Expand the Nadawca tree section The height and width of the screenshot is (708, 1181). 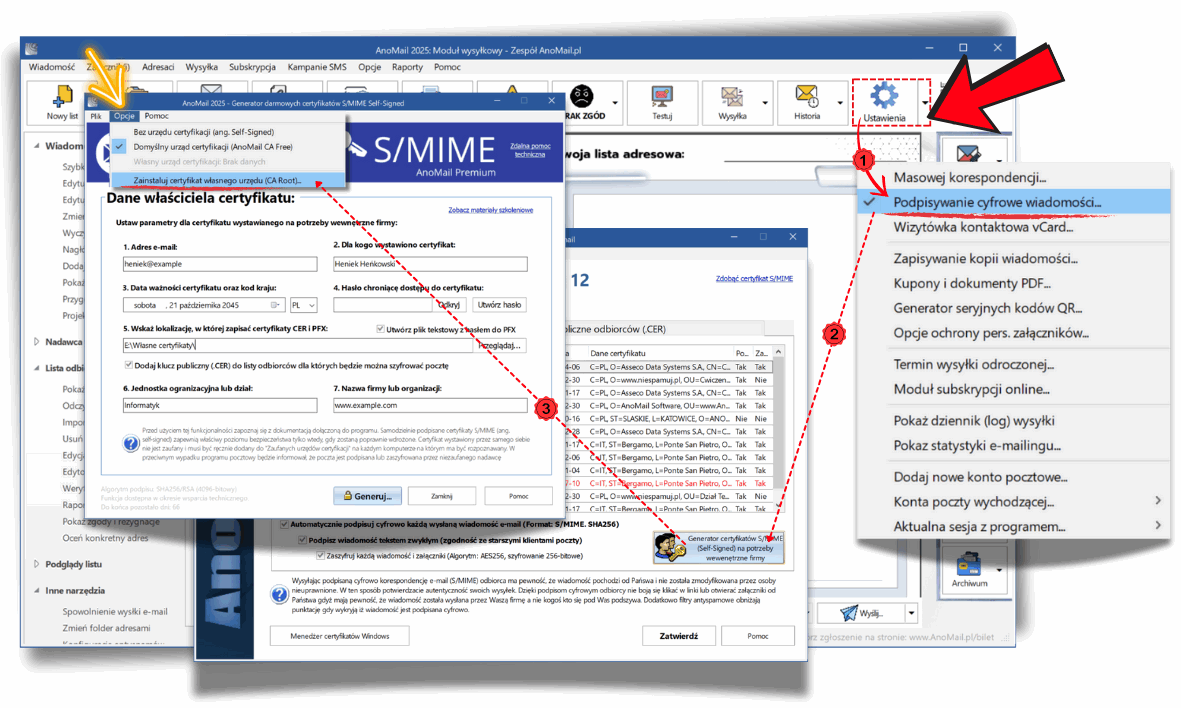click(37, 342)
